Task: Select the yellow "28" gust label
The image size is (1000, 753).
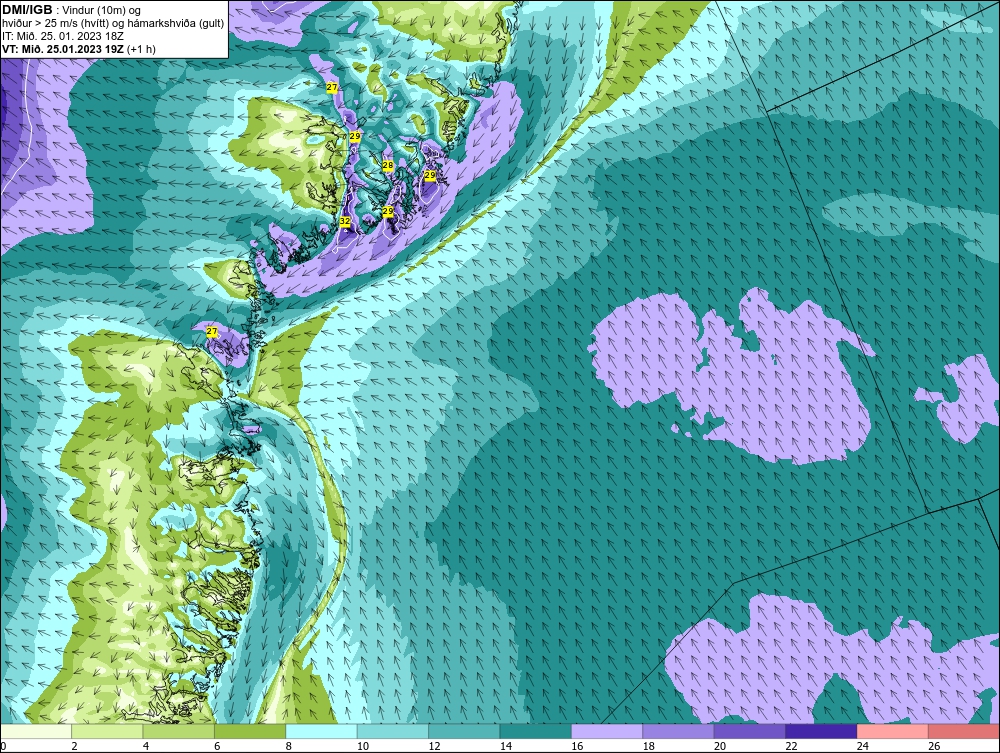Action: click(388, 166)
